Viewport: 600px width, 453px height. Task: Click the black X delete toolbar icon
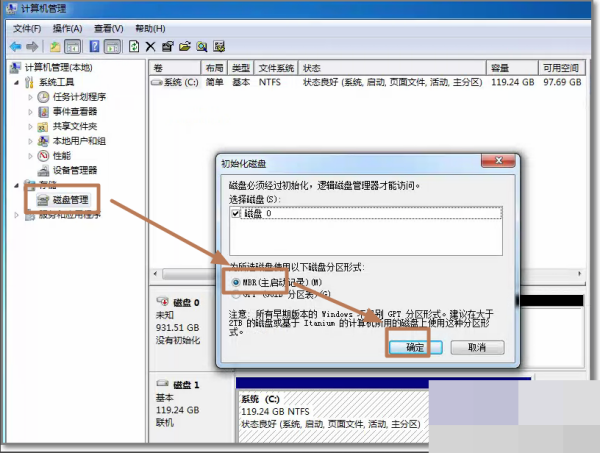(150, 47)
